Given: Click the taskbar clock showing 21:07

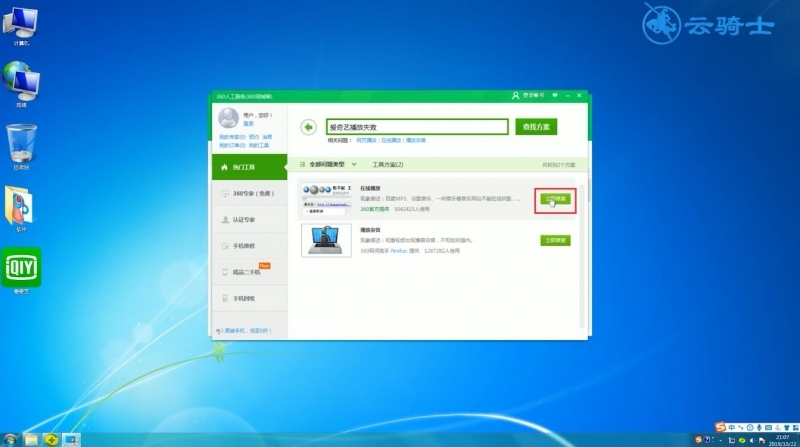Looking at the screenshot, I should click(x=783, y=440).
